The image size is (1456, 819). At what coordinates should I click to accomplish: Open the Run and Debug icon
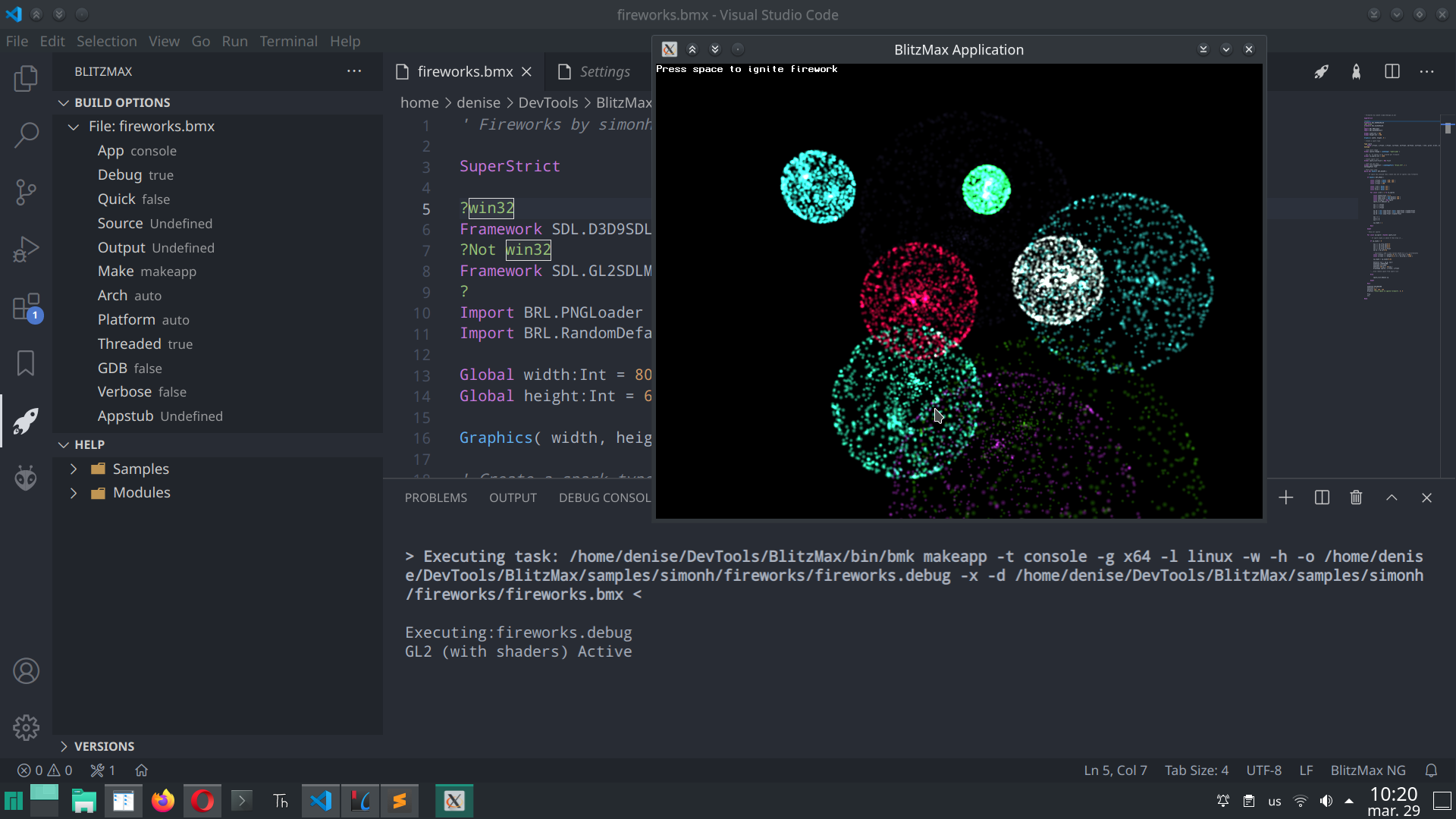point(26,249)
